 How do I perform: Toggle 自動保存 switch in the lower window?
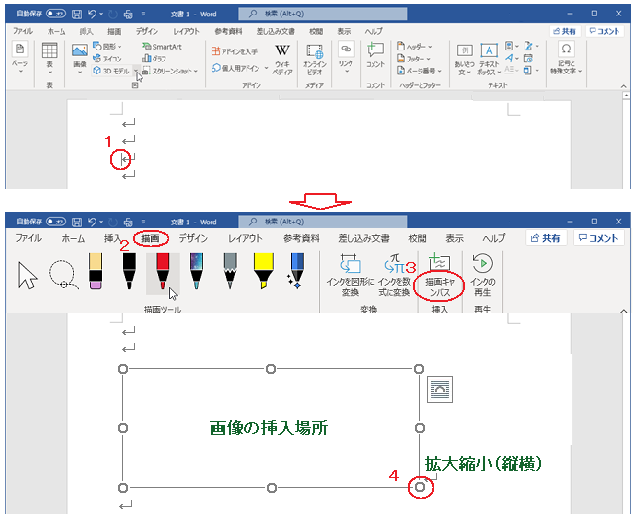(x=55, y=221)
